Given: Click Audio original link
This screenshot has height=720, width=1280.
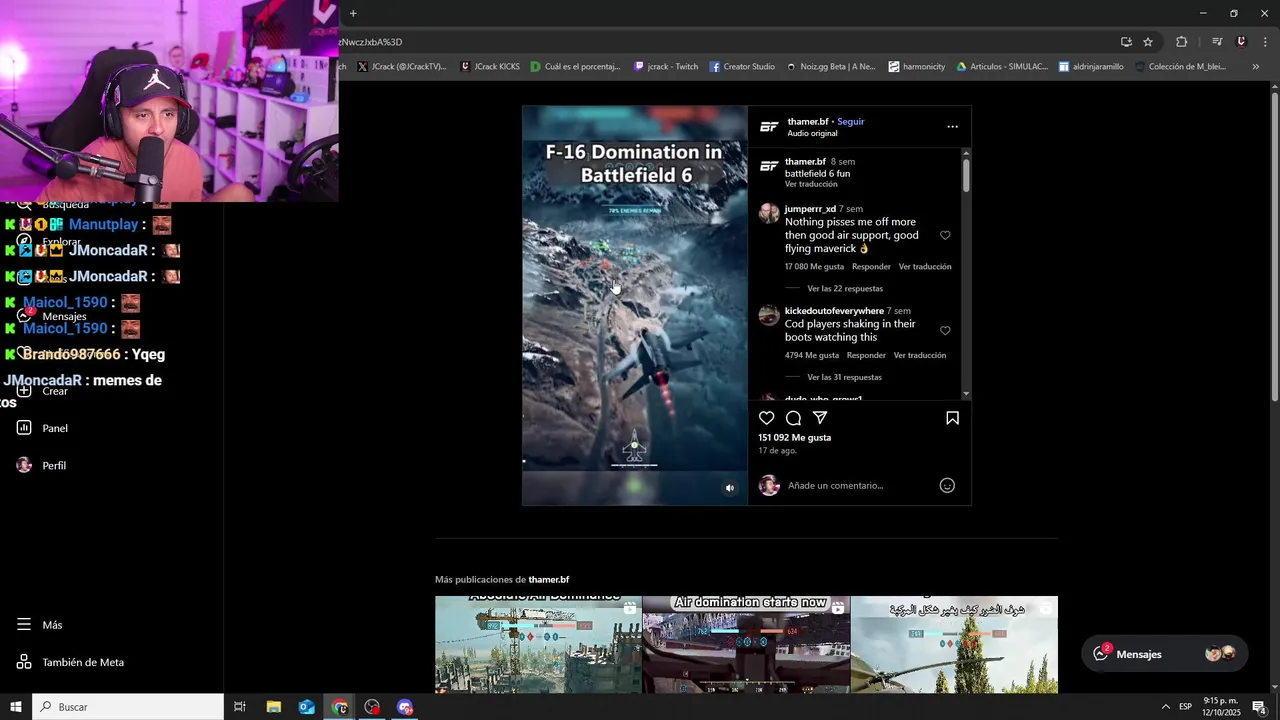Looking at the screenshot, I should pyautogui.click(x=812, y=134).
